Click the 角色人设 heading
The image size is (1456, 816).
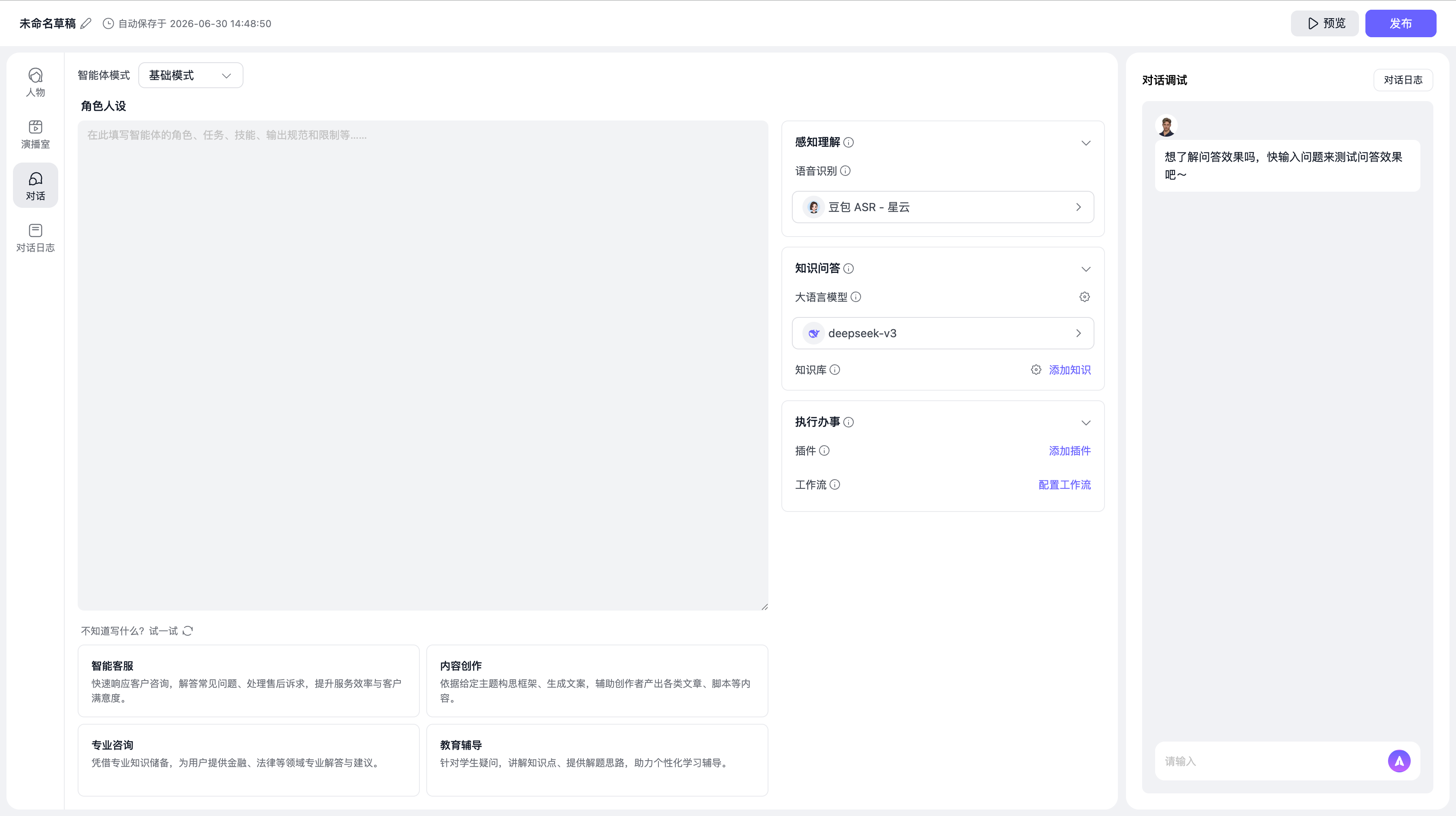coord(104,106)
